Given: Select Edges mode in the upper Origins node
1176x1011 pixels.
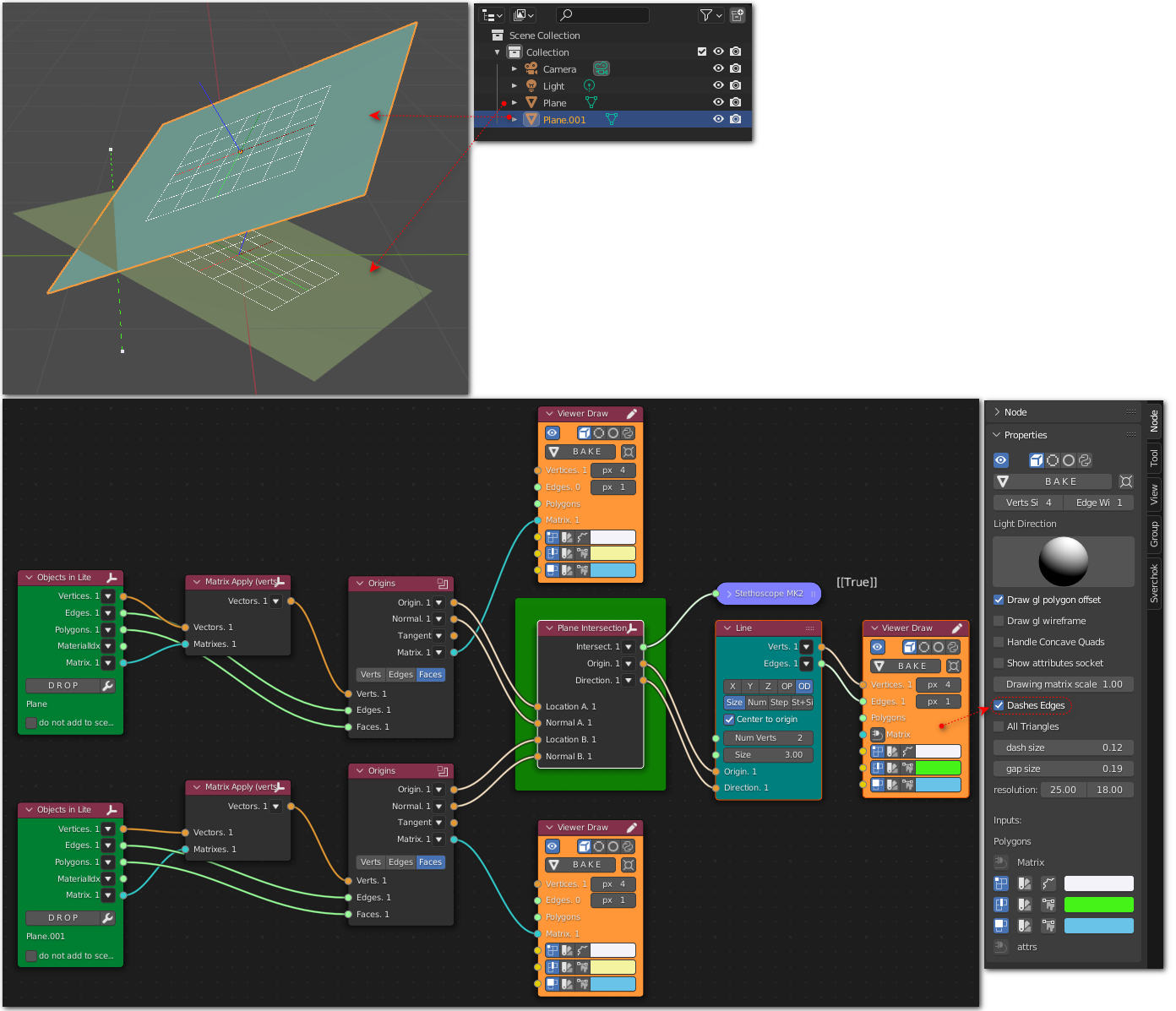Looking at the screenshot, I should tap(400, 675).
